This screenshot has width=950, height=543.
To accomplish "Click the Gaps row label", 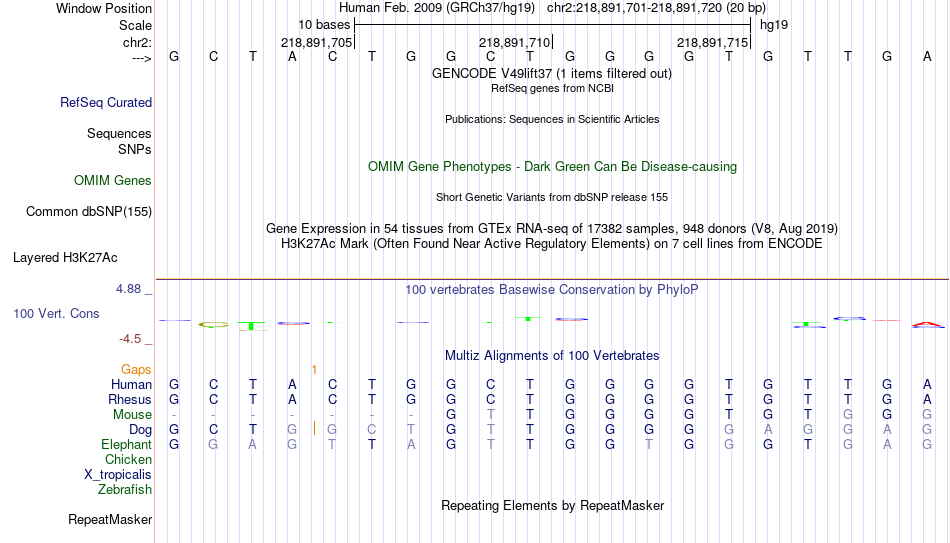I will (x=136, y=370).
